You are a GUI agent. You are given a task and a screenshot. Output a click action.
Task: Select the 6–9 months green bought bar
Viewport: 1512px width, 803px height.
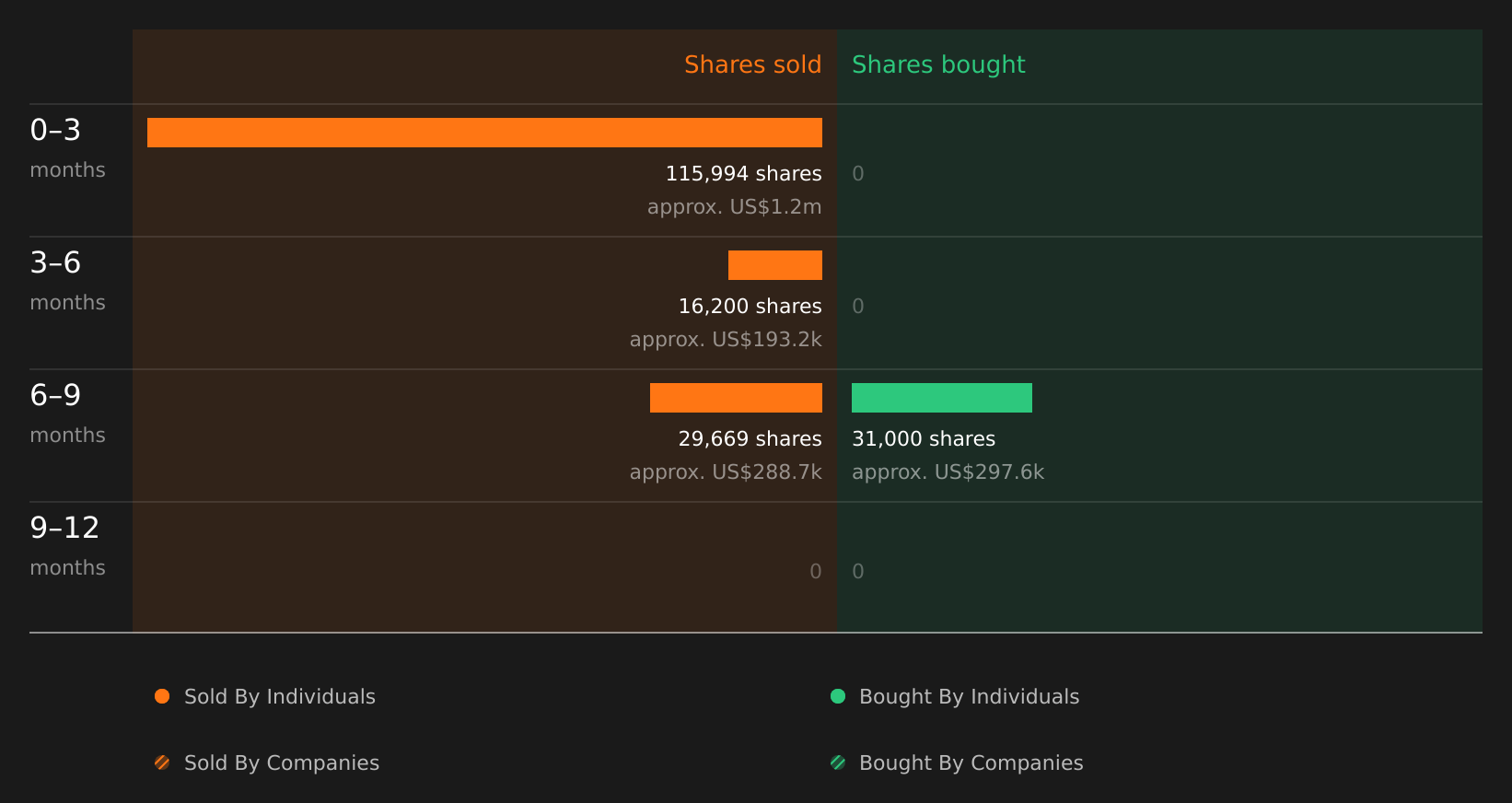coord(942,398)
